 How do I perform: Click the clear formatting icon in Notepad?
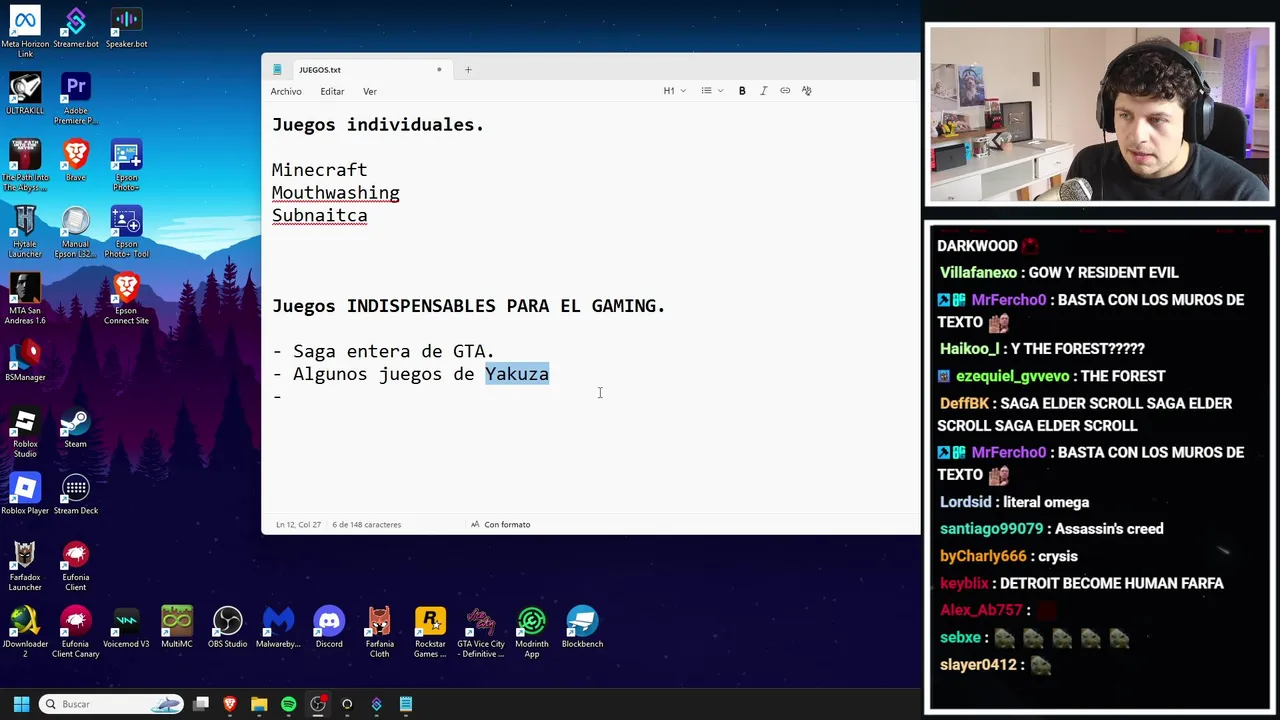tap(806, 91)
